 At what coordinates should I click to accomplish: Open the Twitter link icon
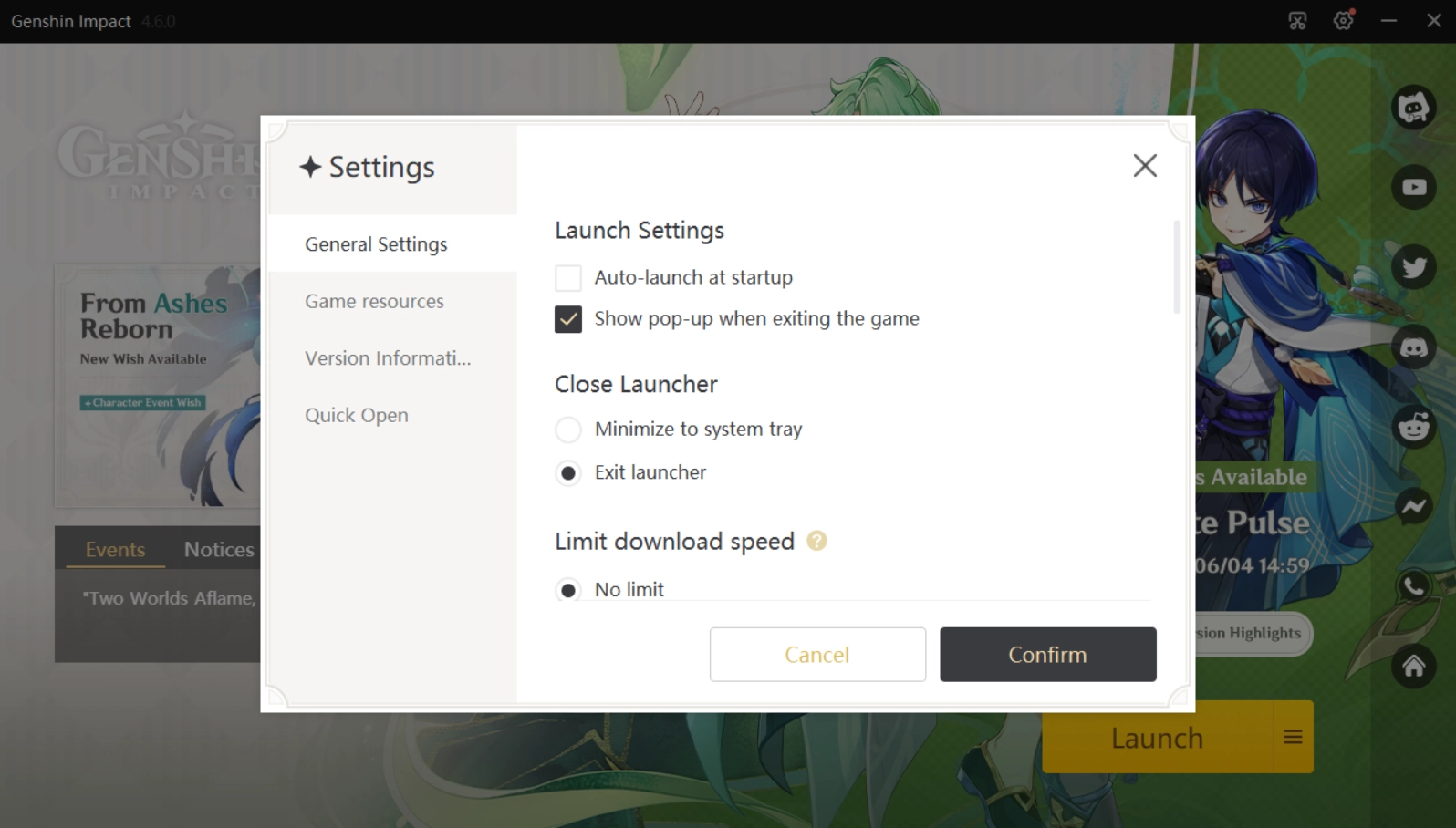[x=1413, y=267]
